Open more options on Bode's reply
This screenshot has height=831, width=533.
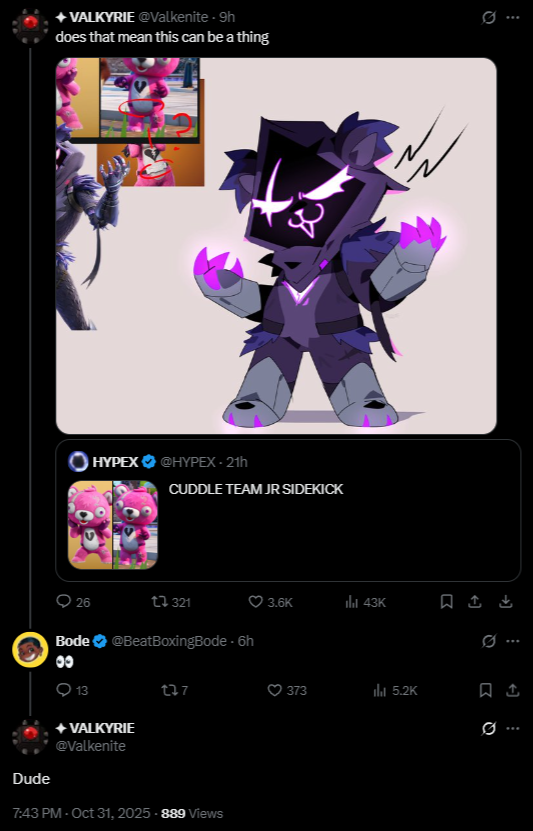[x=513, y=641]
